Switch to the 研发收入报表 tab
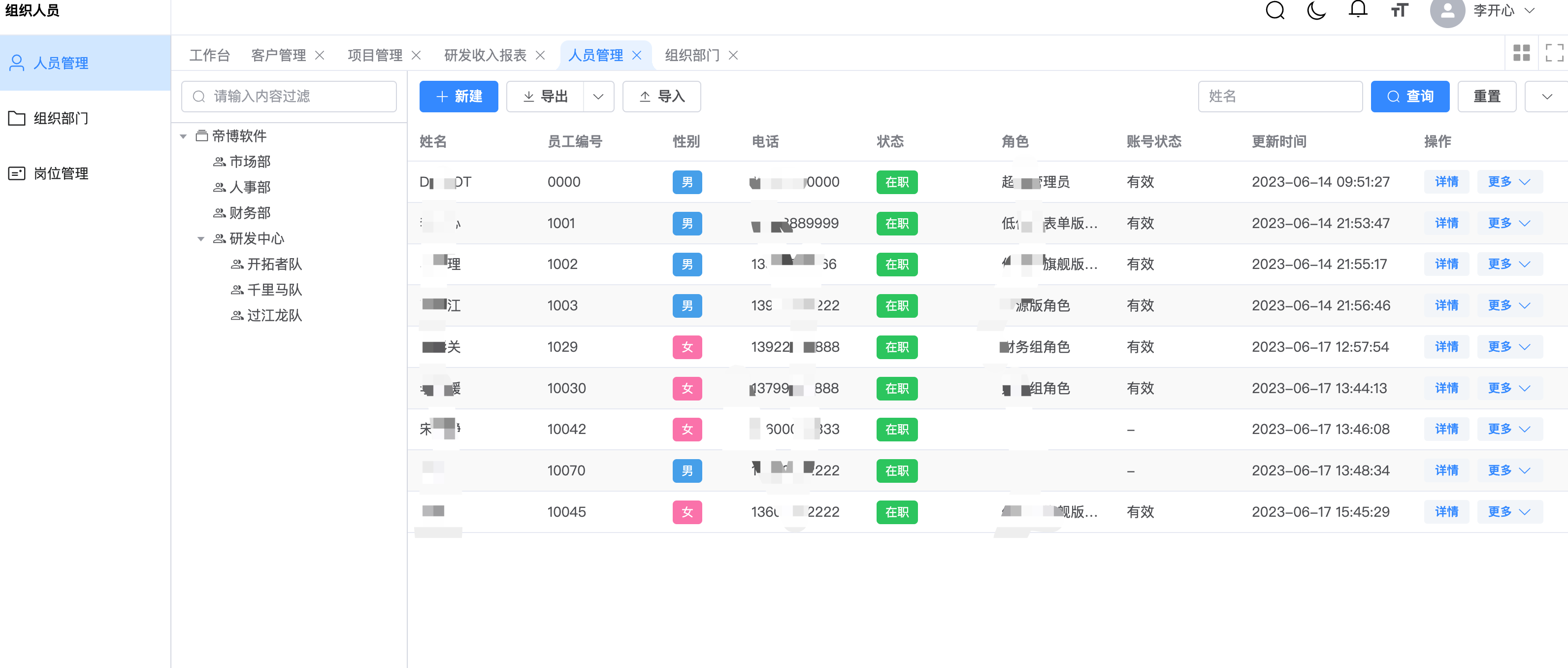Screen dimensions: 1568x668 pos(485,55)
